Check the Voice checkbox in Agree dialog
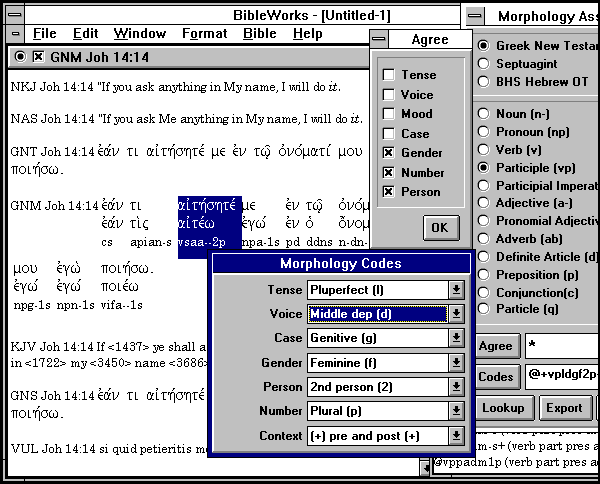Screen dimensions: 600x484 coord(388,95)
